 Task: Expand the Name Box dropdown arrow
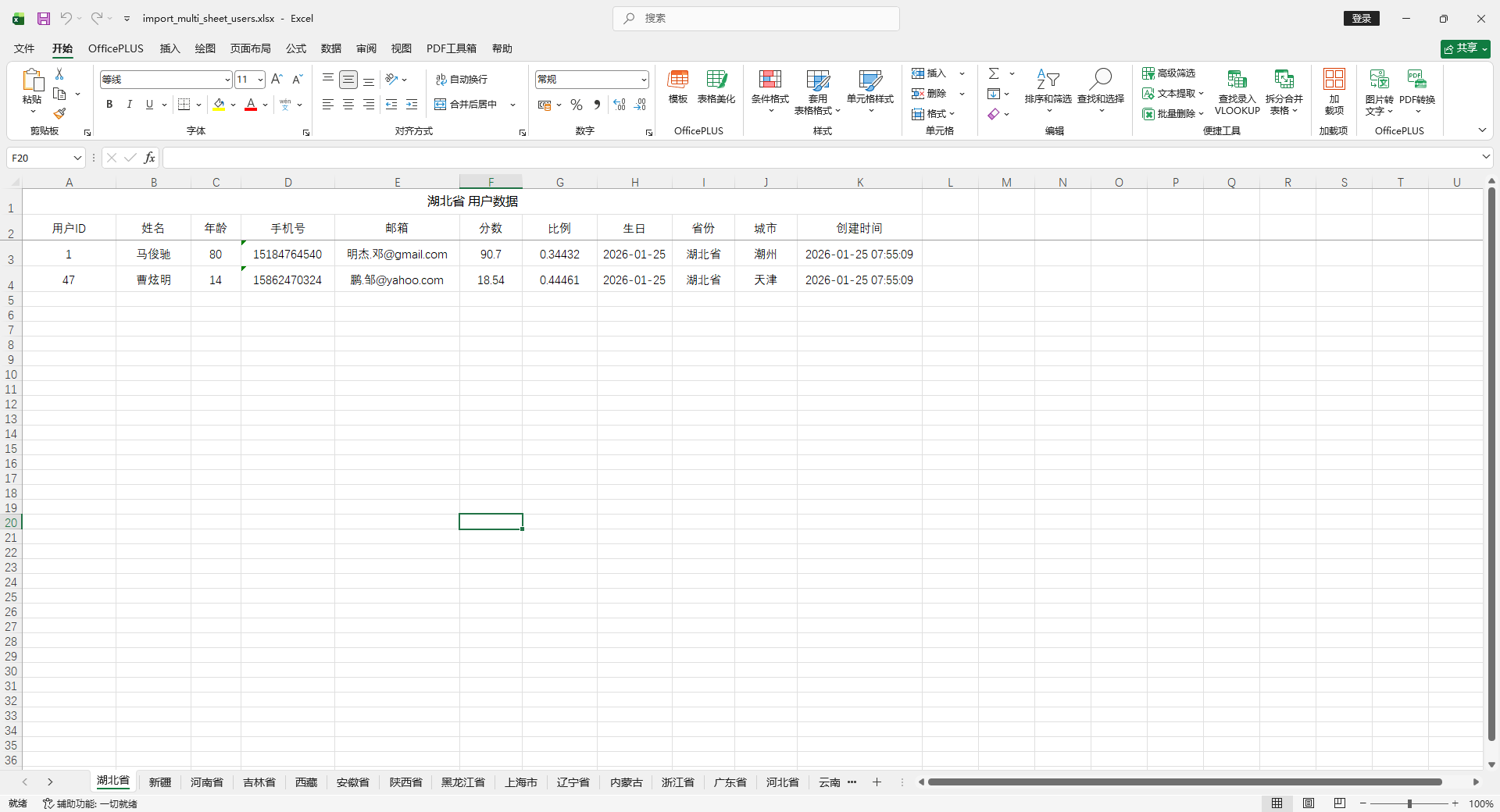click(77, 158)
